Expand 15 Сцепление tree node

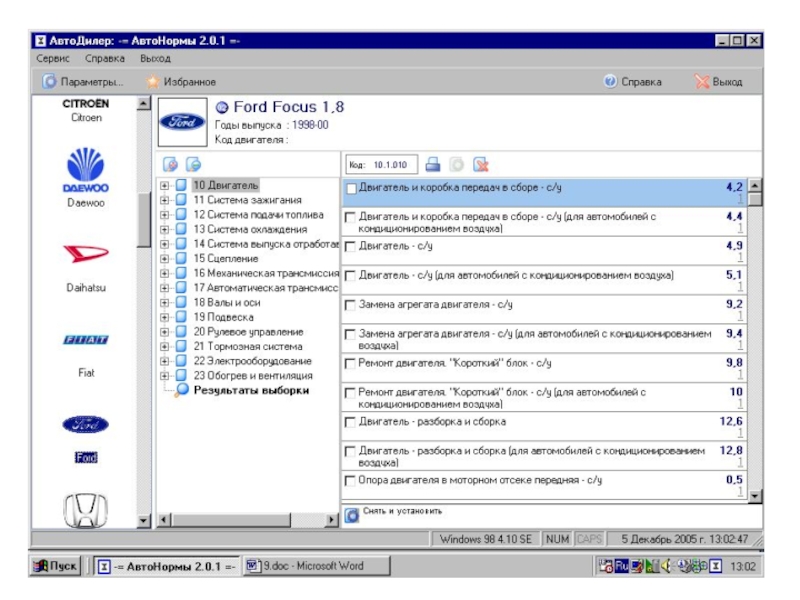click(164, 259)
